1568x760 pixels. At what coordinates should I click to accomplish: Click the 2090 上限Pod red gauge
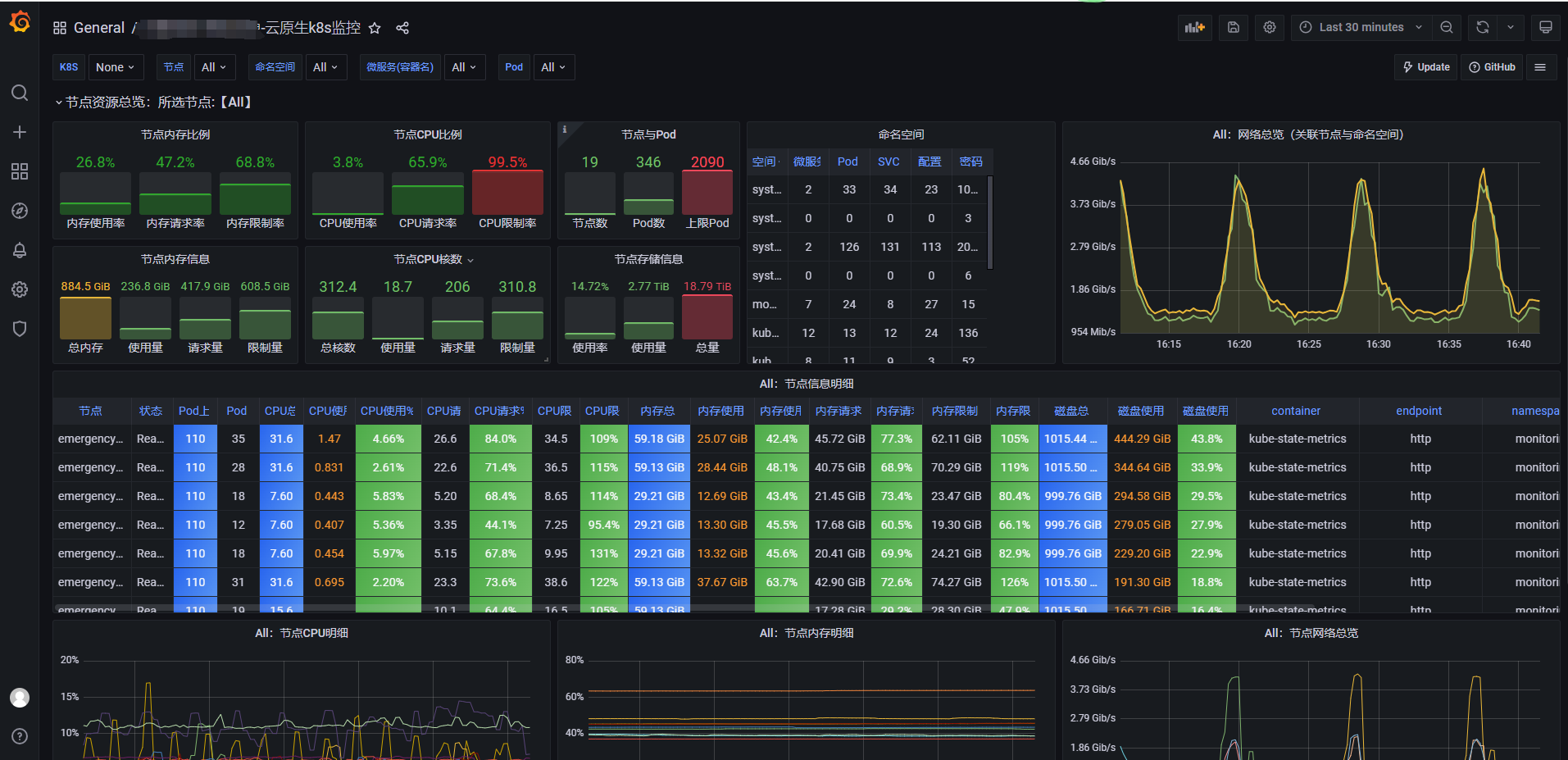[x=707, y=192]
